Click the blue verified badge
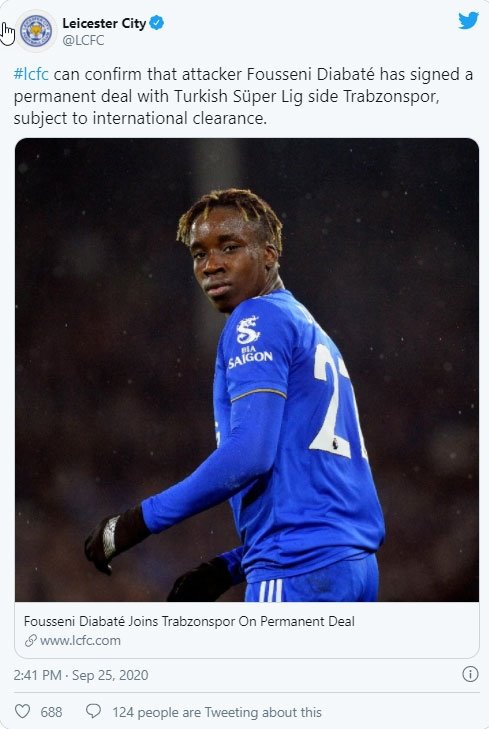Viewport: 489px width, 729px height. tap(157, 22)
